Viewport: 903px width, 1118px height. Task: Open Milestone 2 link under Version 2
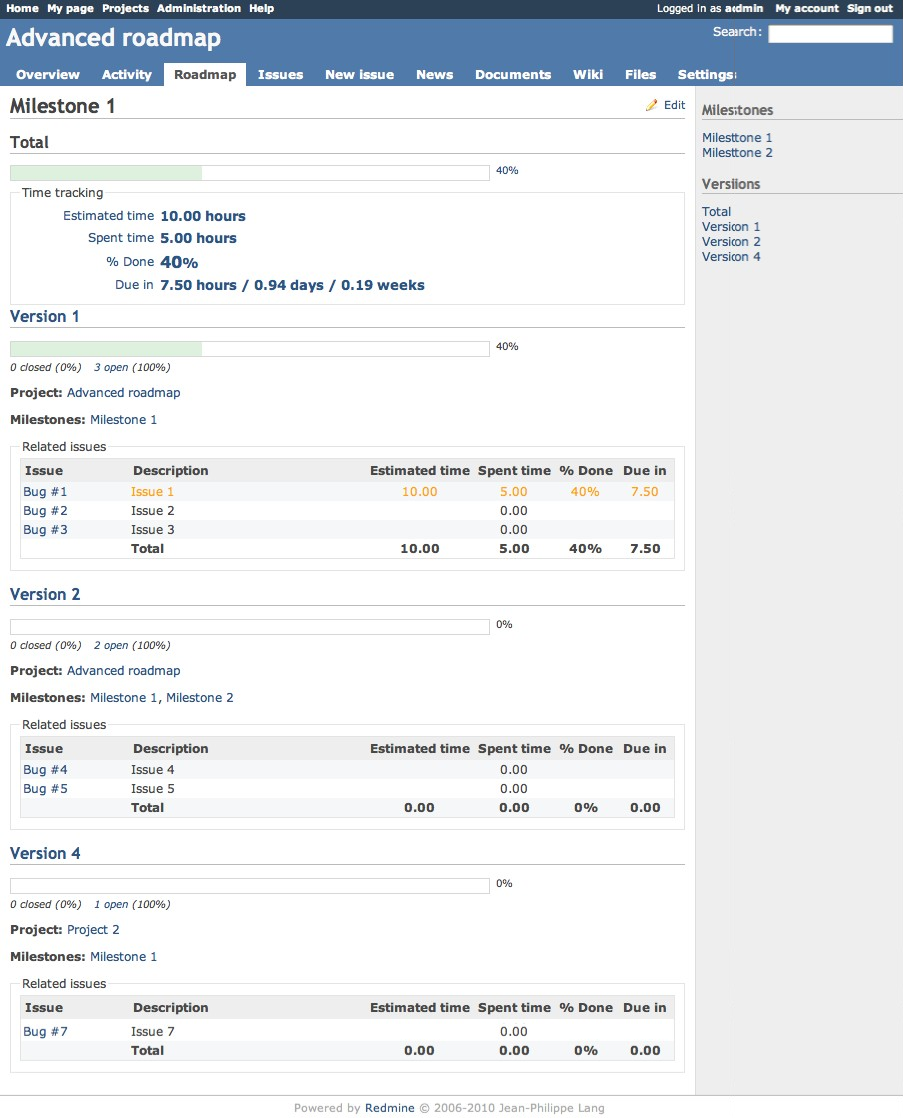click(x=200, y=698)
